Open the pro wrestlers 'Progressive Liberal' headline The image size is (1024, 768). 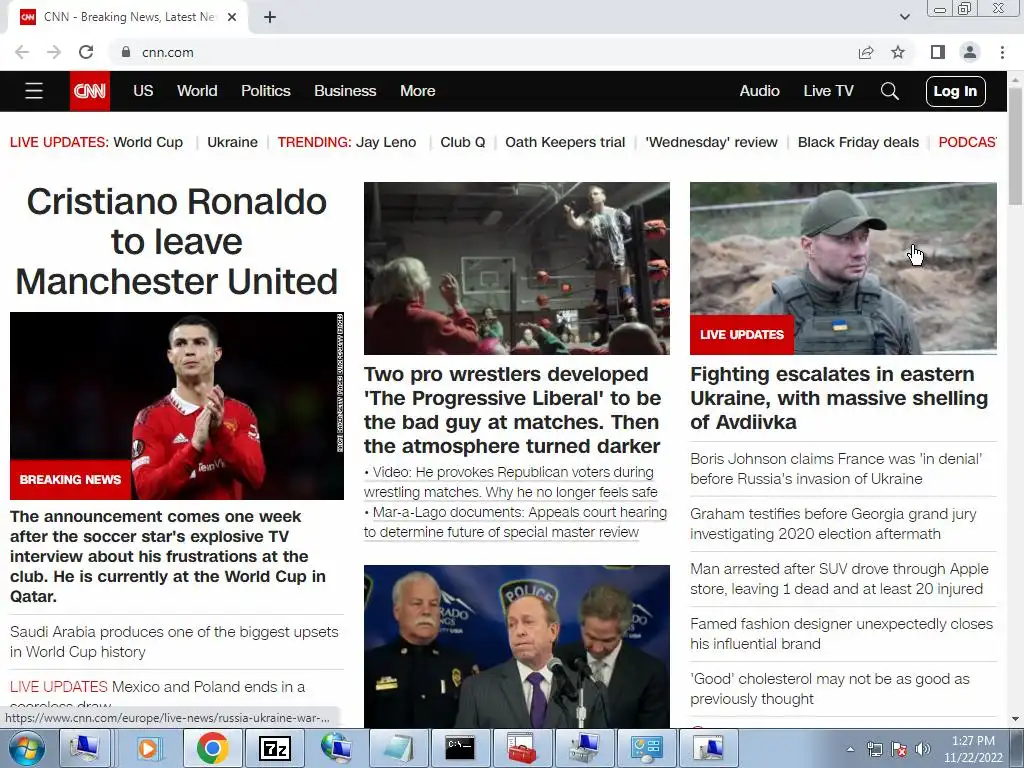pos(513,410)
